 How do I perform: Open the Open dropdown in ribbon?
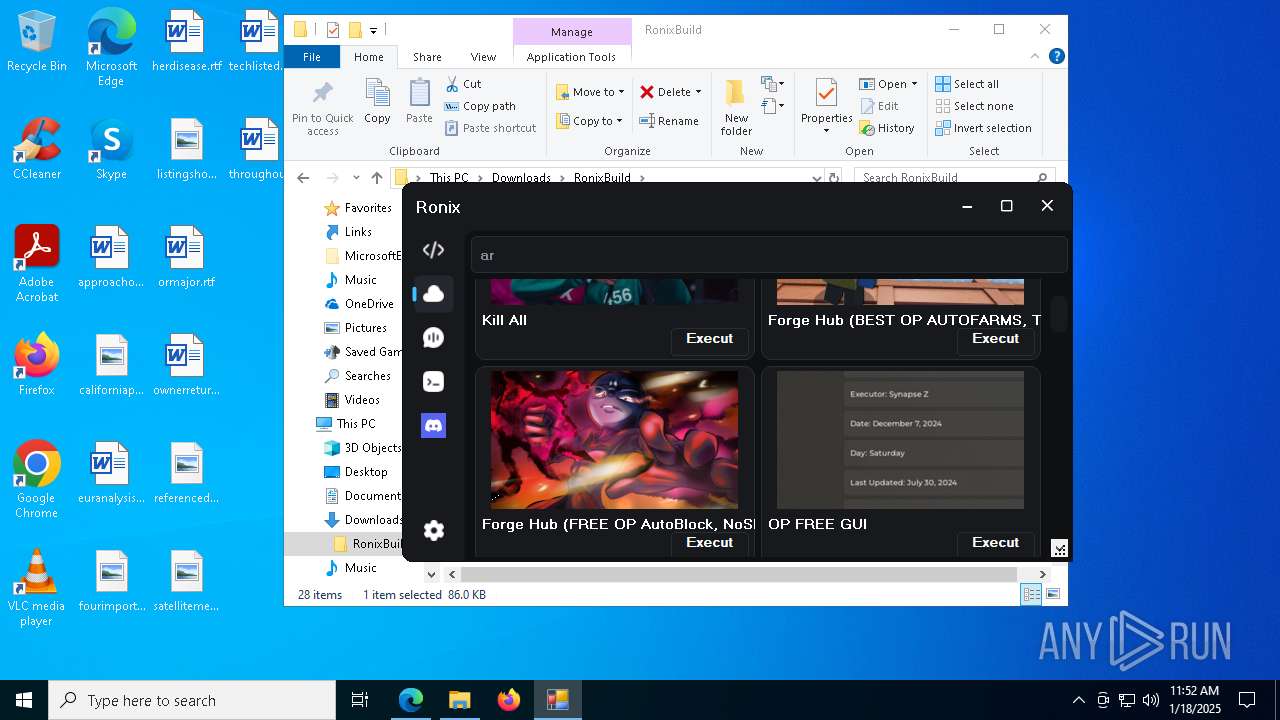(888, 84)
